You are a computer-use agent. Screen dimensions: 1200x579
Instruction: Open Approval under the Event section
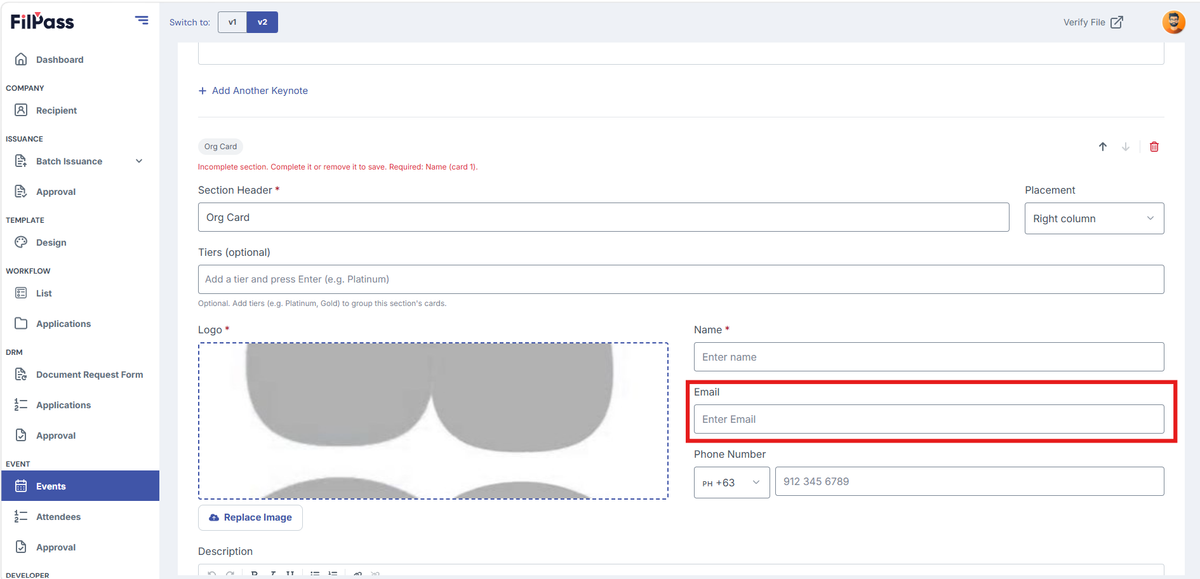[56, 548]
